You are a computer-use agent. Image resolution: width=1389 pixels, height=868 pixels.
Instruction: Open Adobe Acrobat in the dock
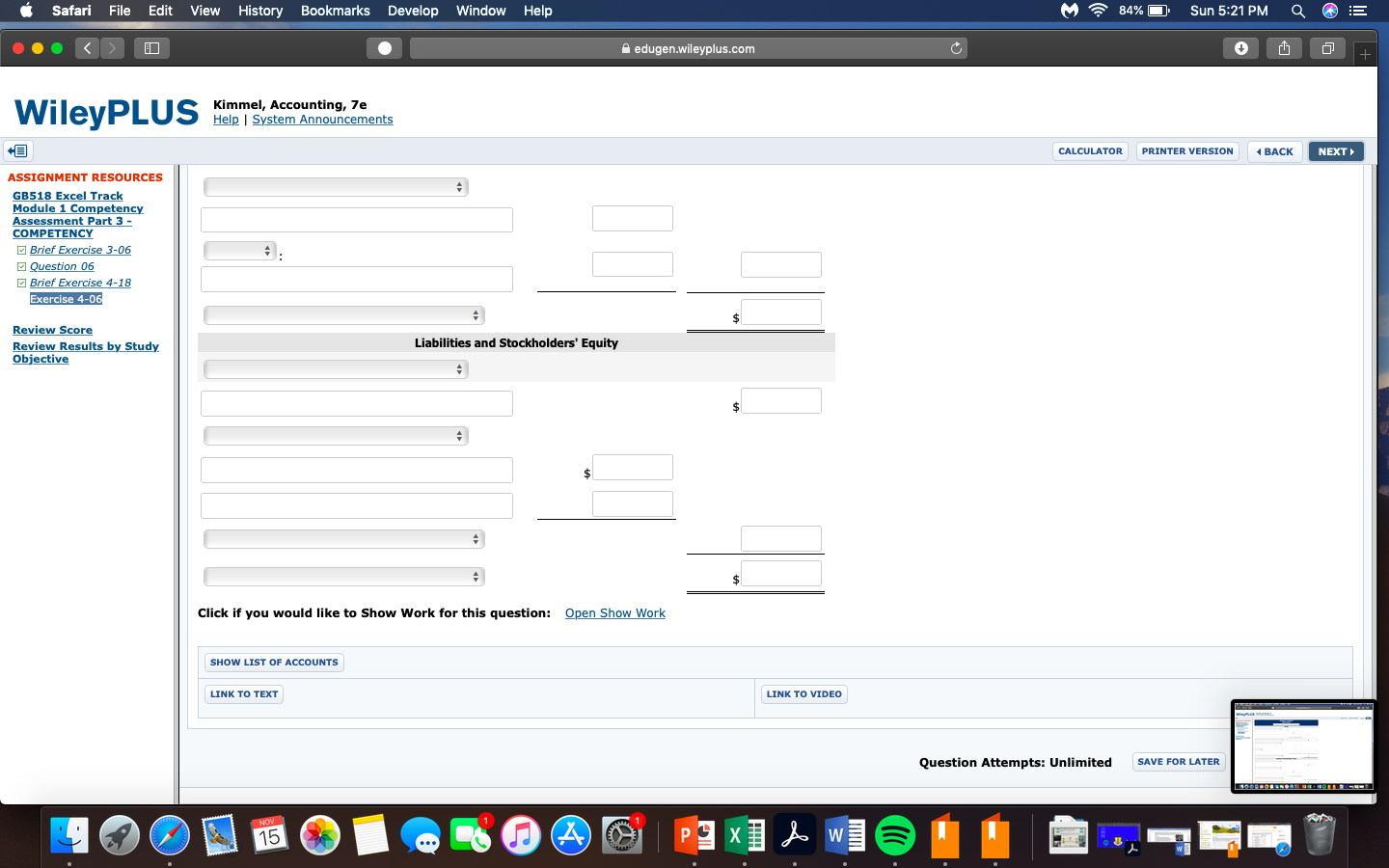tap(795, 835)
